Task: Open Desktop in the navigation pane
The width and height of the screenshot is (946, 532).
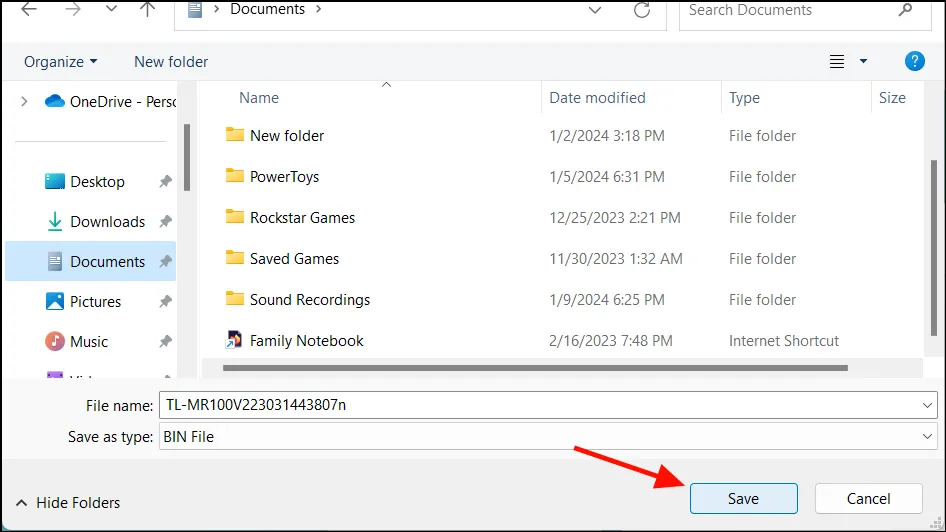Action: tap(85, 182)
